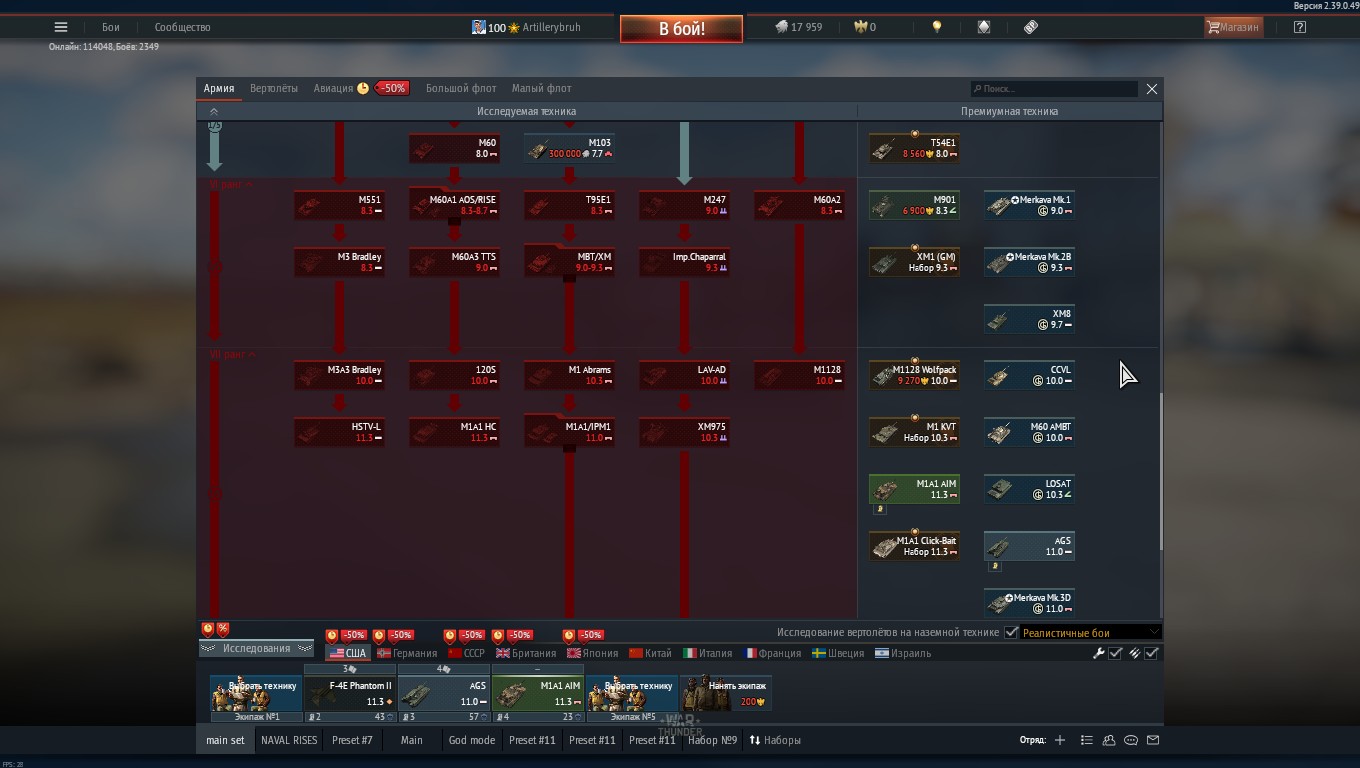The image size is (1360, 768).
Task: Click the golden eagles balance
Action: (x=865, y=27)
